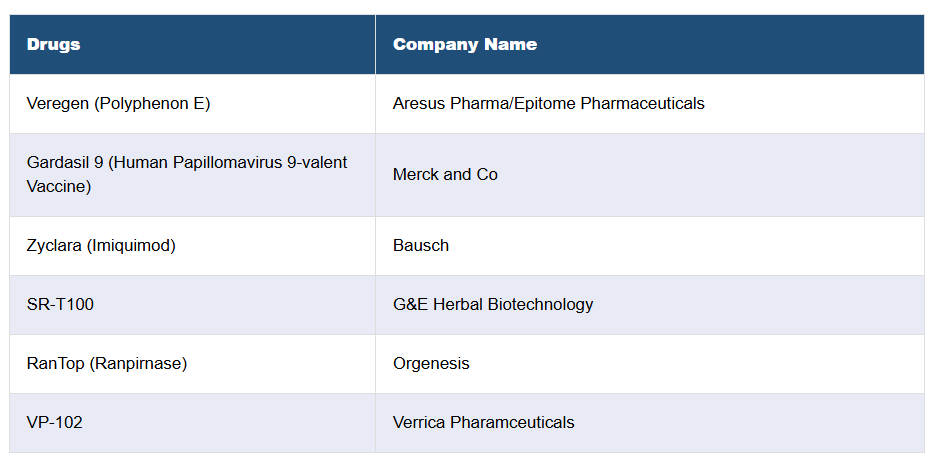Click the RanTop drug name
This screenshot has width=933, height=465.
[56, 363]
